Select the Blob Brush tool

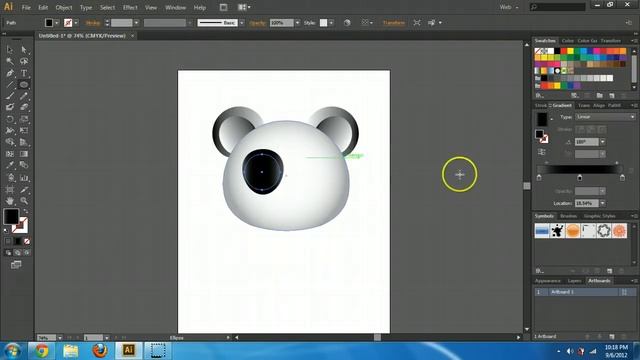tap(10, 107)
